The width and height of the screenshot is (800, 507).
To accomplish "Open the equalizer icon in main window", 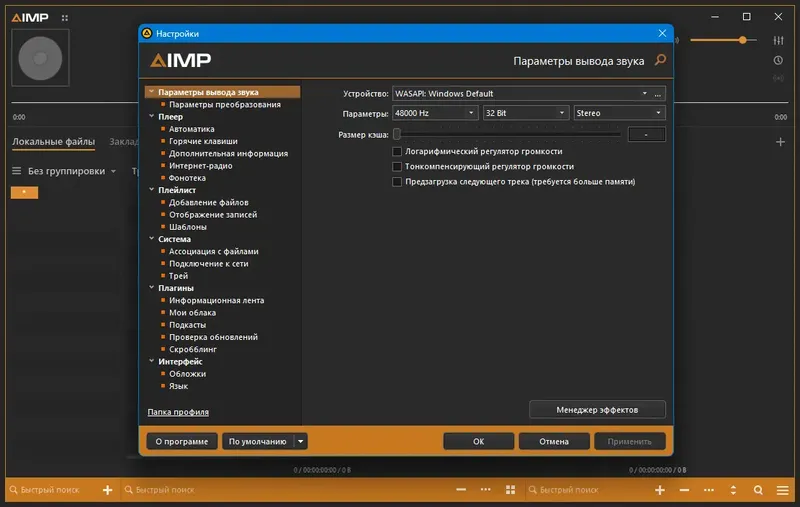I will 778,40.
